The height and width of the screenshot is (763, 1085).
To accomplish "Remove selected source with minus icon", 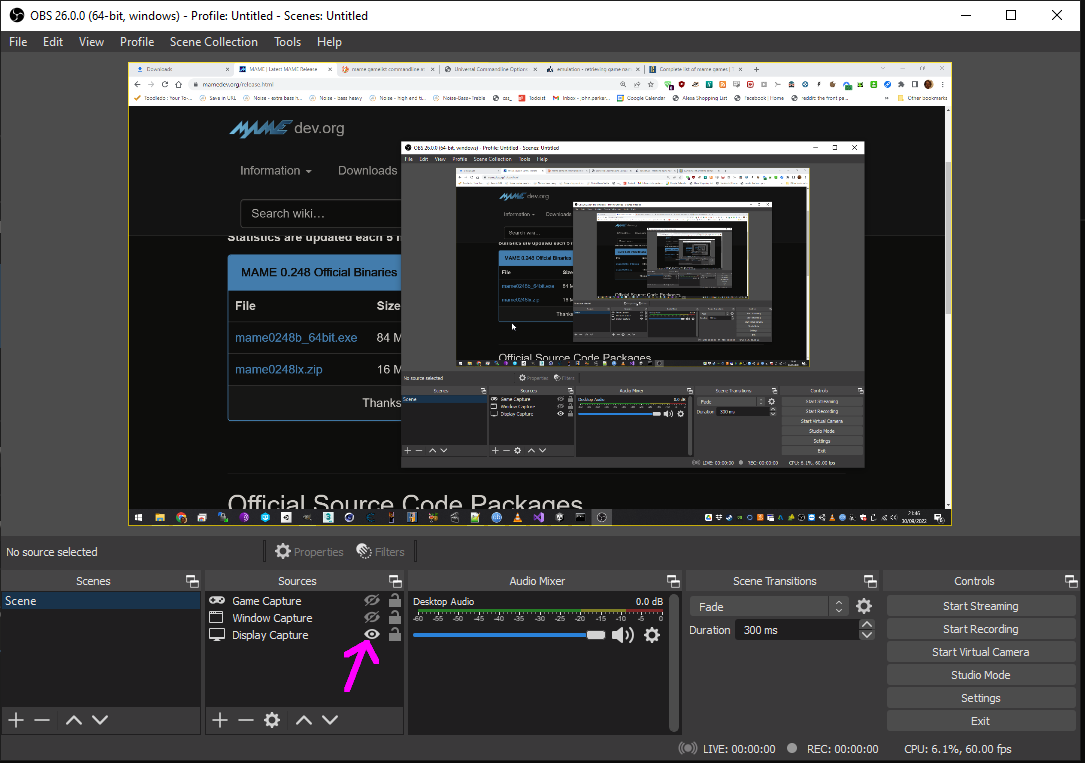I will [x=246, y=720].
